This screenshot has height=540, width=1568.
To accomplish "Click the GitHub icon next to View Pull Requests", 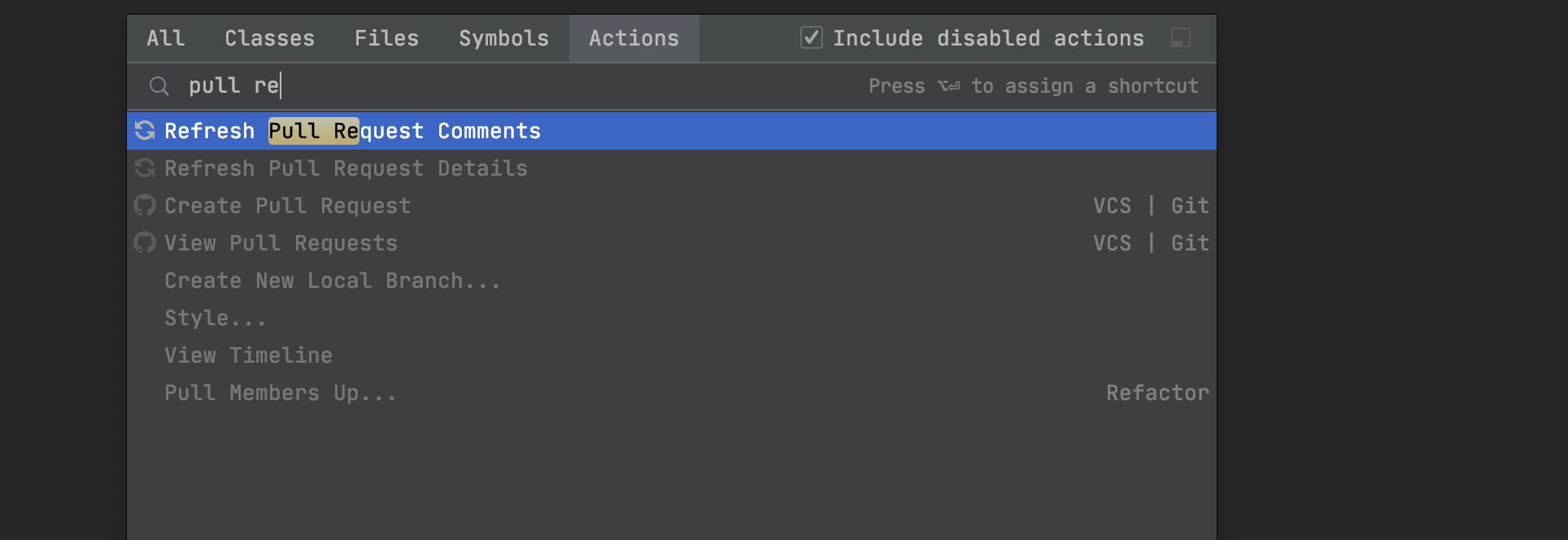I will coord(145,242).
